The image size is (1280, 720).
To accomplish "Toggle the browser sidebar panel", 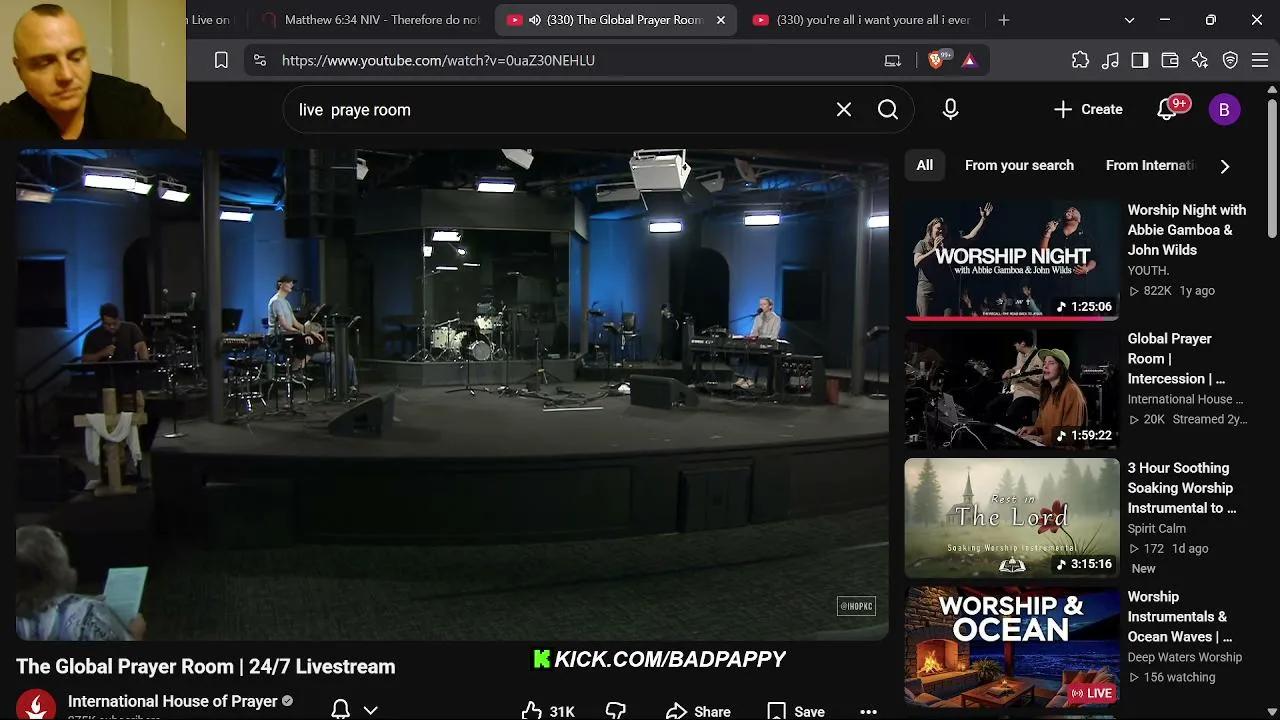I will (1140, 60).
